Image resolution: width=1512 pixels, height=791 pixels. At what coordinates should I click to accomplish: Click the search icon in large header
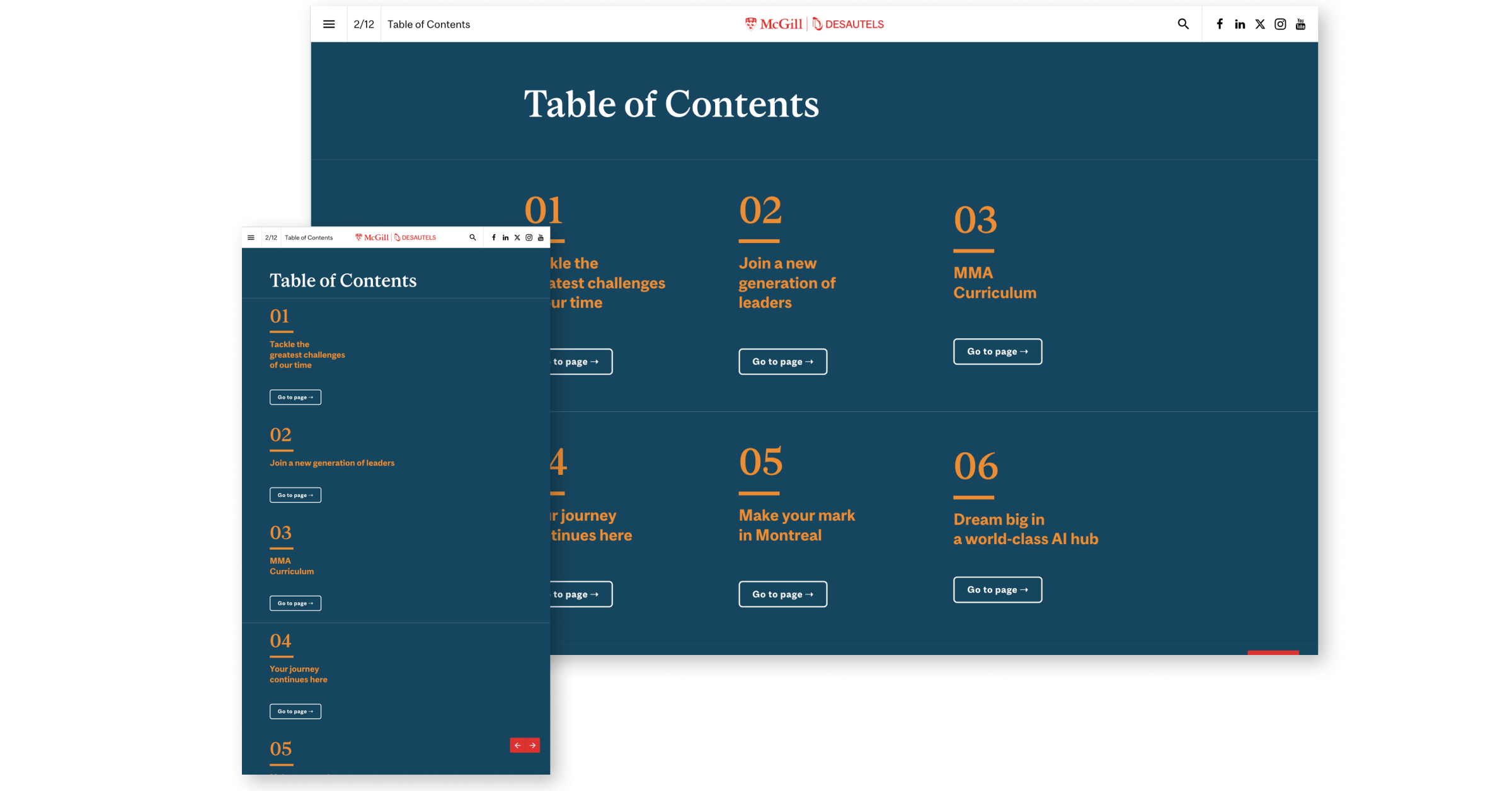1183,24
